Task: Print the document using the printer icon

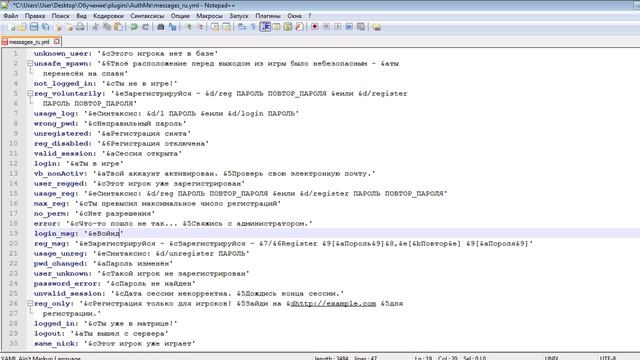Action: [80, 27]
